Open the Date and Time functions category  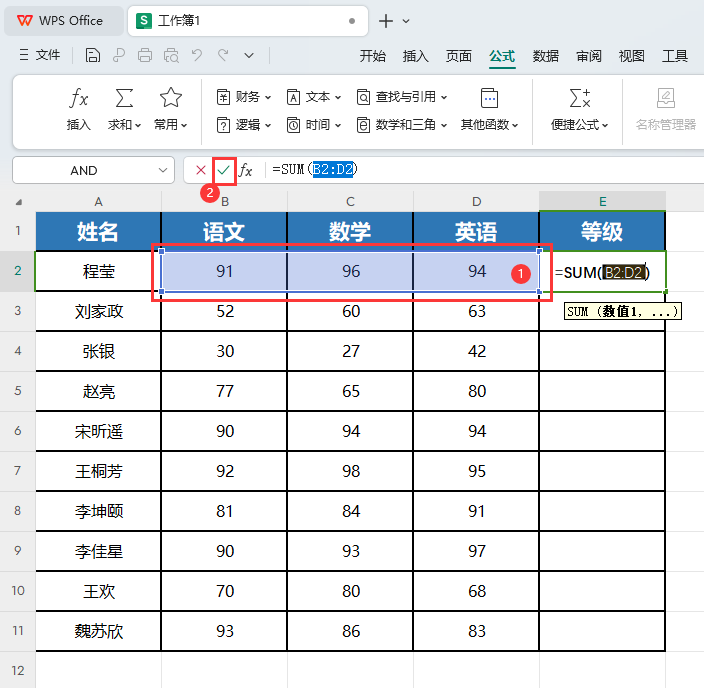(314, 125)
